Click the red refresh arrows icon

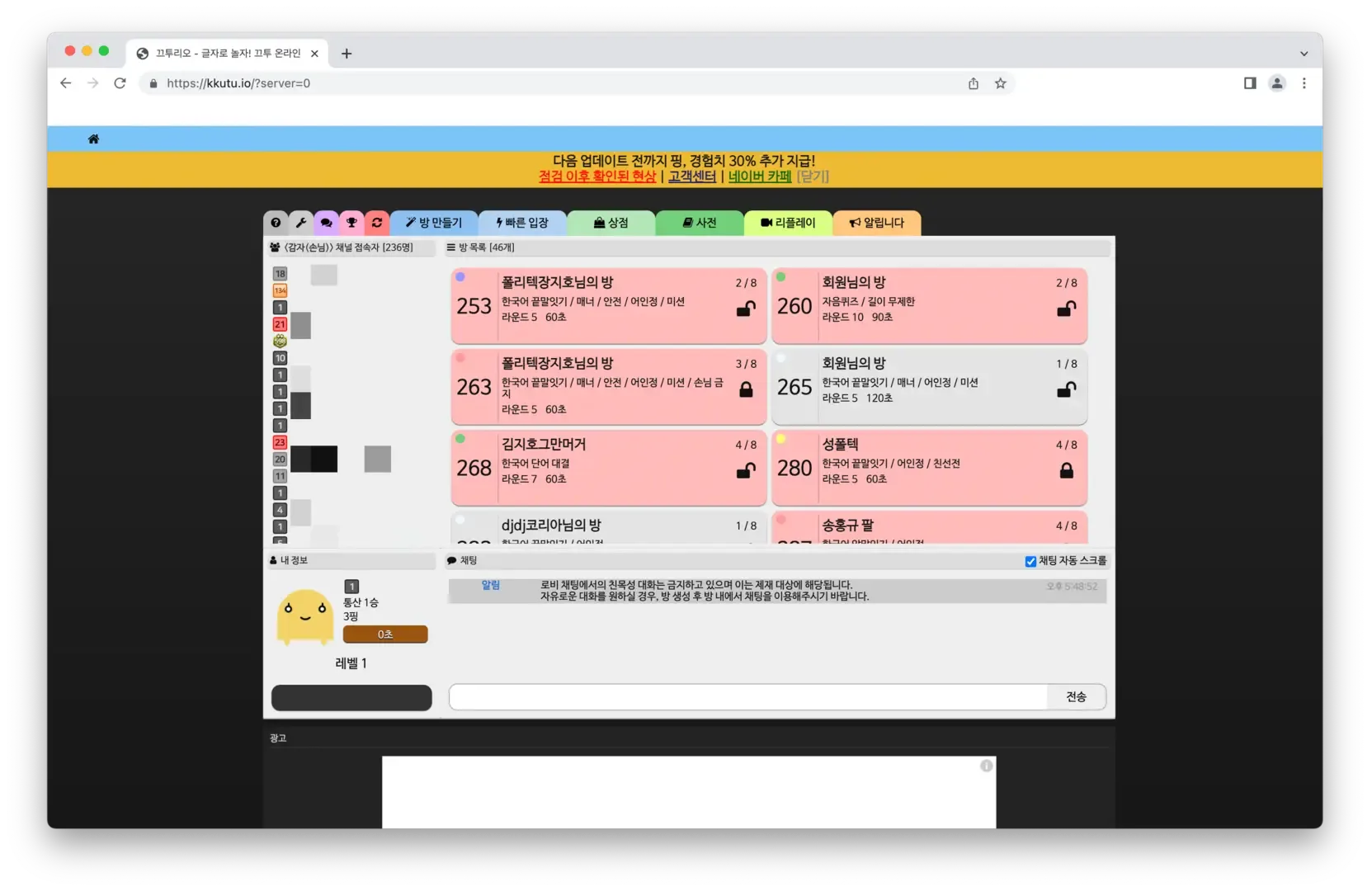(377, 223)
